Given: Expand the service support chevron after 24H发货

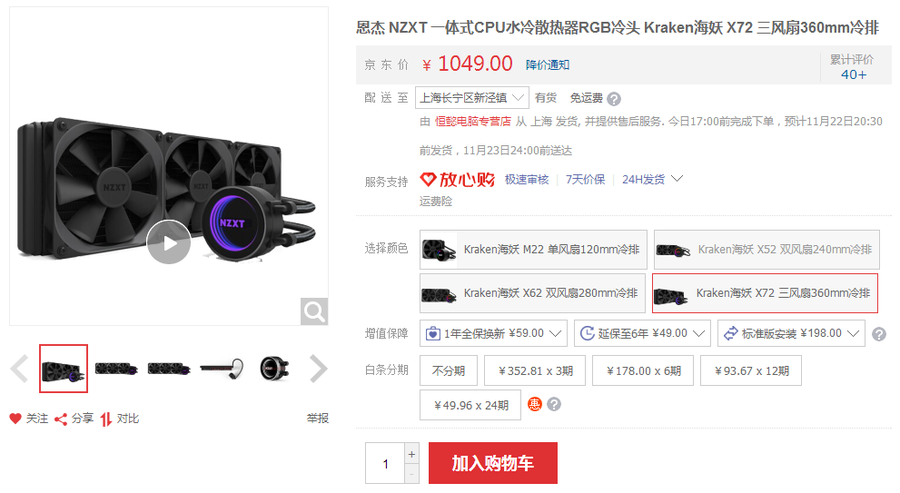Looking at the screenshot, I should coord(677,179).
